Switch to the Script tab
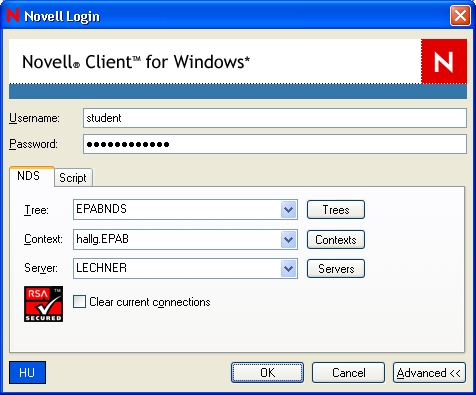The width and height of the screenshot is (476, 395). point(73,178)
